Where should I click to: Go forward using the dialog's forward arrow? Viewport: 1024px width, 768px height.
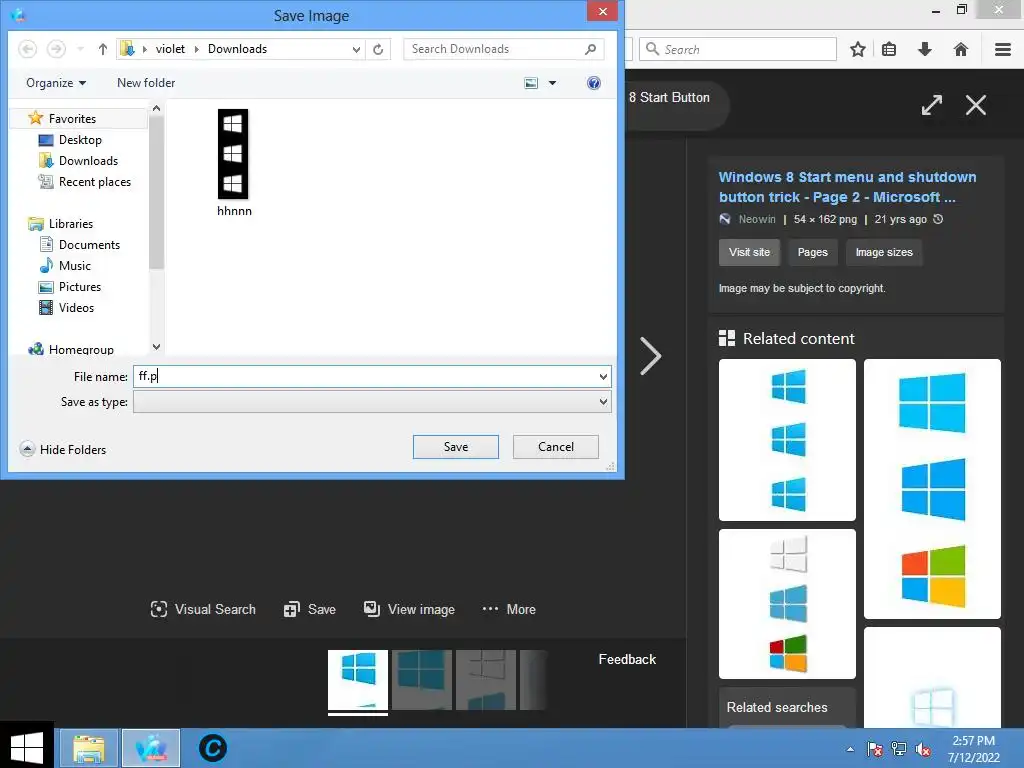point(56,49)
